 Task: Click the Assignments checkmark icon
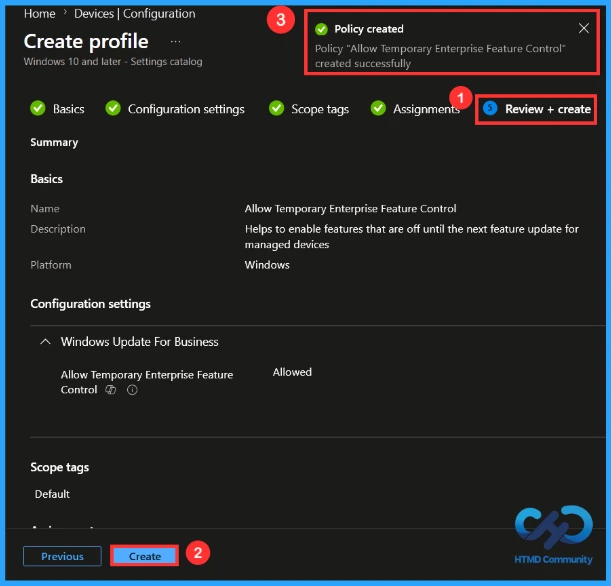tap(378, 108)
